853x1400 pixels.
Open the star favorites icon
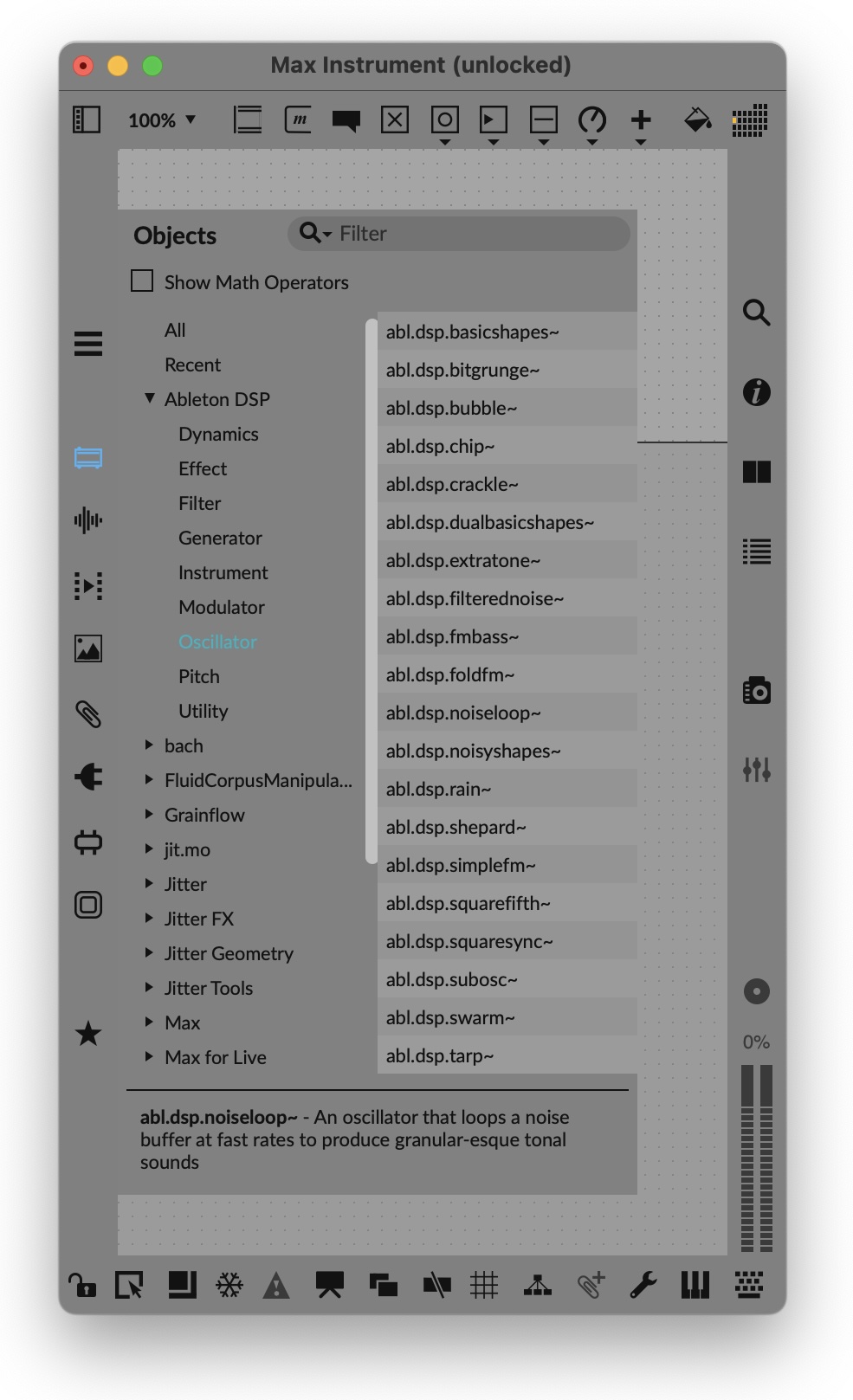[x=88, y=1033]
